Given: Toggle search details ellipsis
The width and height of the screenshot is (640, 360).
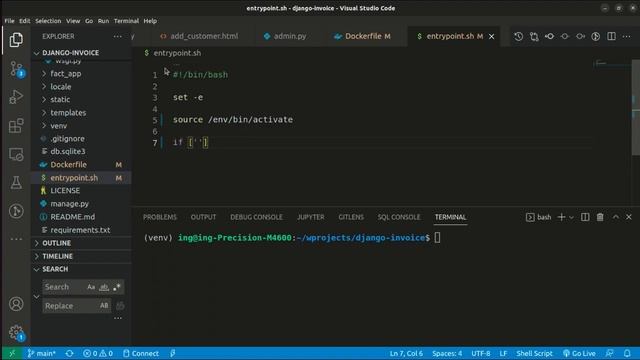Looking at the screenshot, I should (x=118, y=318).
